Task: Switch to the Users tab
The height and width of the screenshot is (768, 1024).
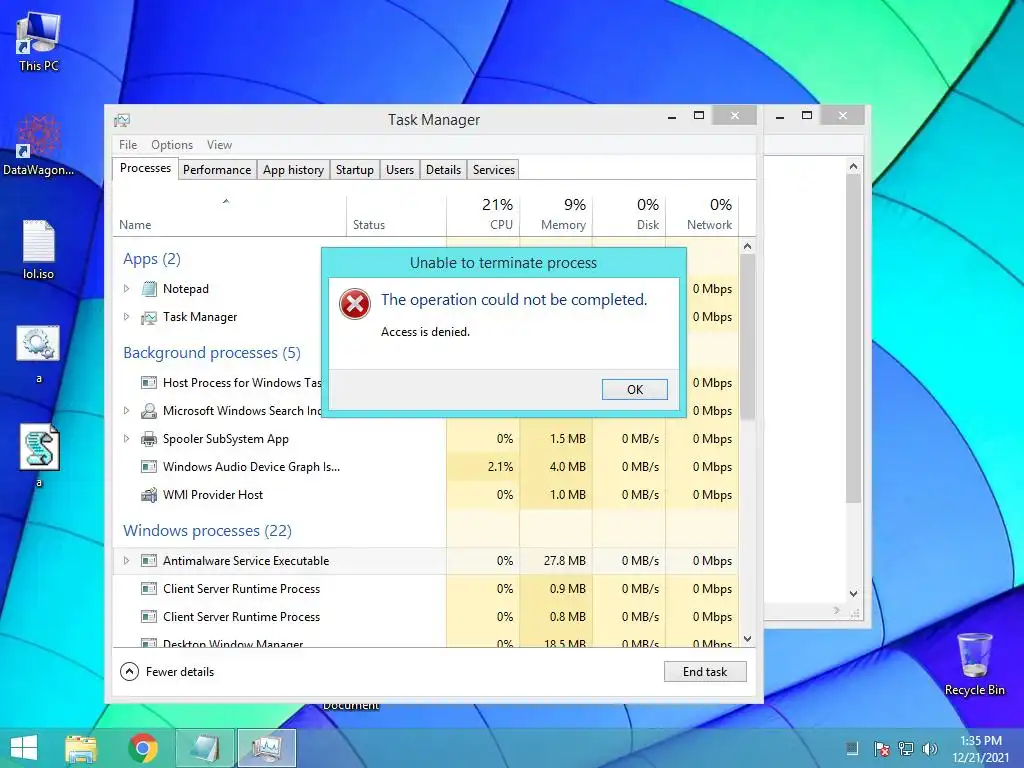Action: 400,170
